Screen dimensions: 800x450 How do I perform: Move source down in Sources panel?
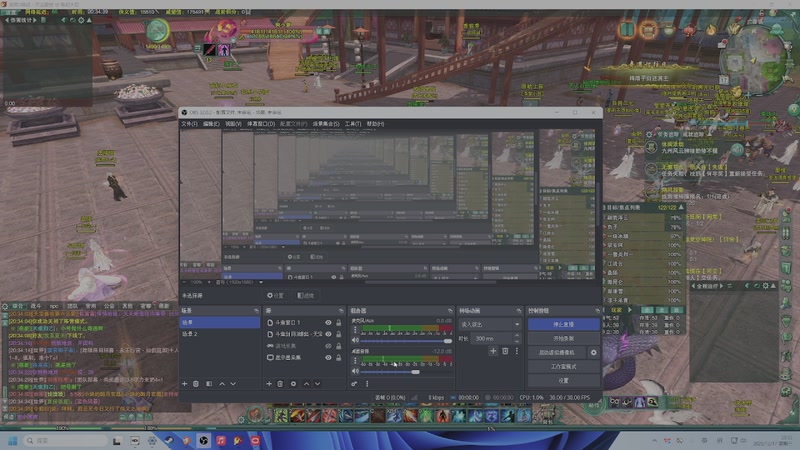[317, 384]
